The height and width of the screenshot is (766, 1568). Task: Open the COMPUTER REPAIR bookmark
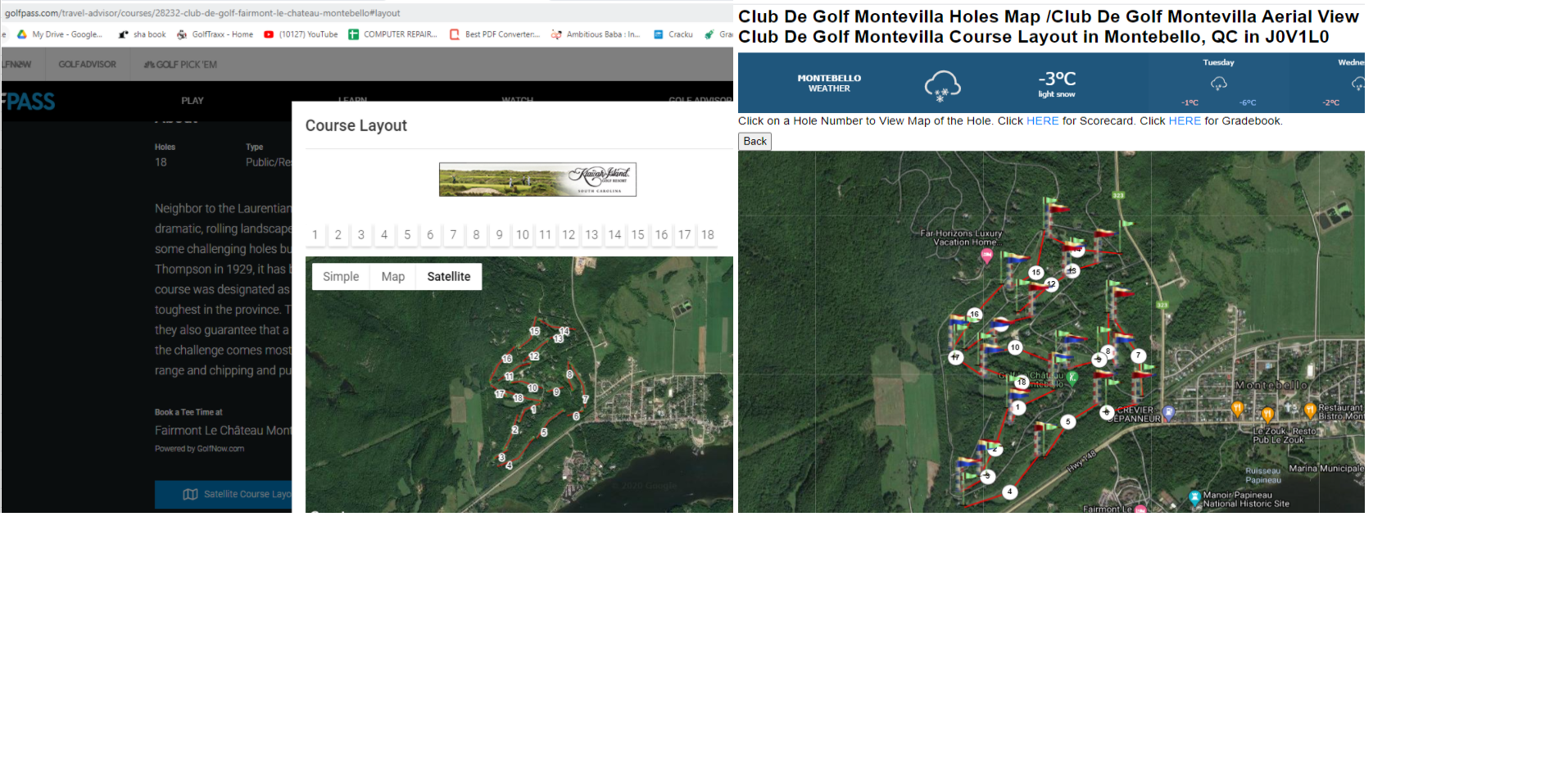click(x=392, y=34)
